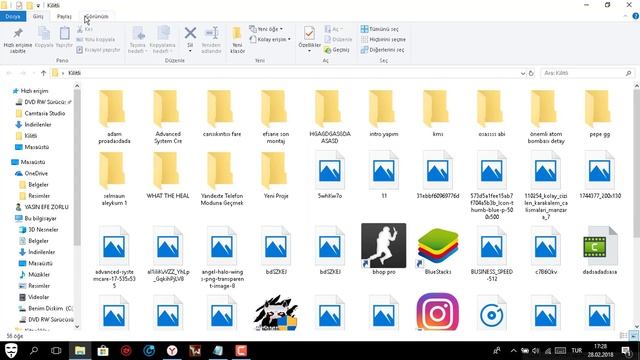Pin to Quick access (Hızlı erişime sabitle)

point(18,40)
